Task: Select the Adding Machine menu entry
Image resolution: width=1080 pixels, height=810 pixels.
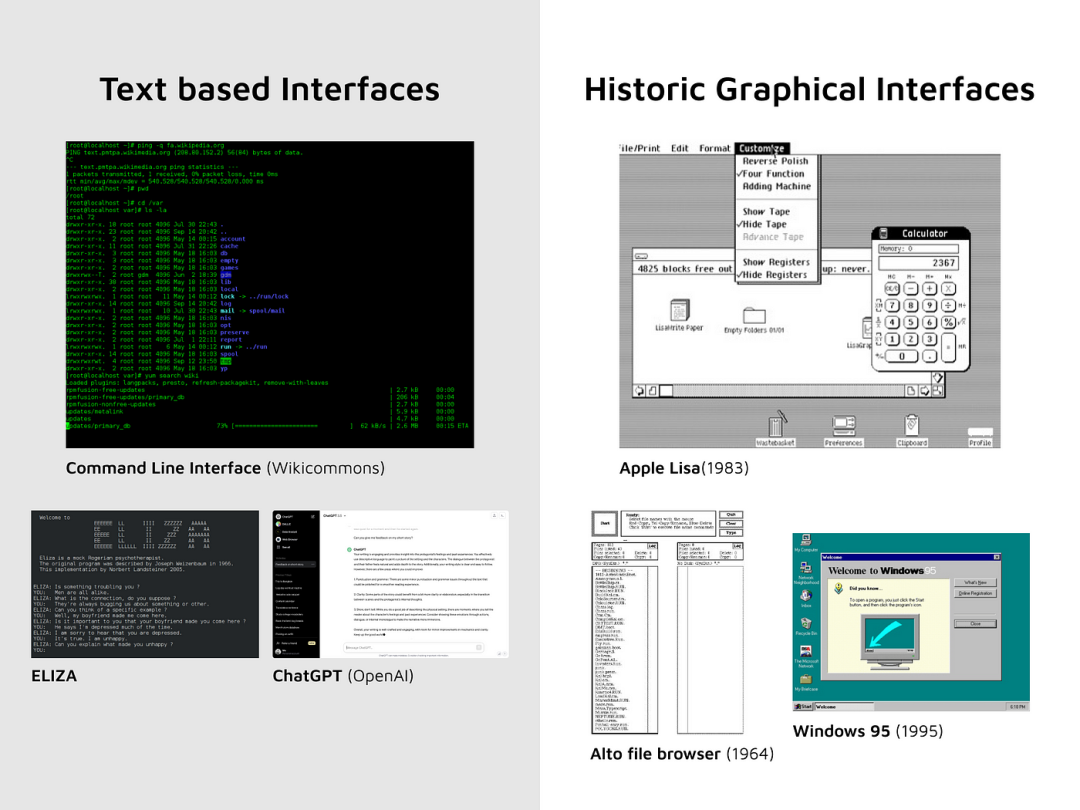Action: pos(776,186)
